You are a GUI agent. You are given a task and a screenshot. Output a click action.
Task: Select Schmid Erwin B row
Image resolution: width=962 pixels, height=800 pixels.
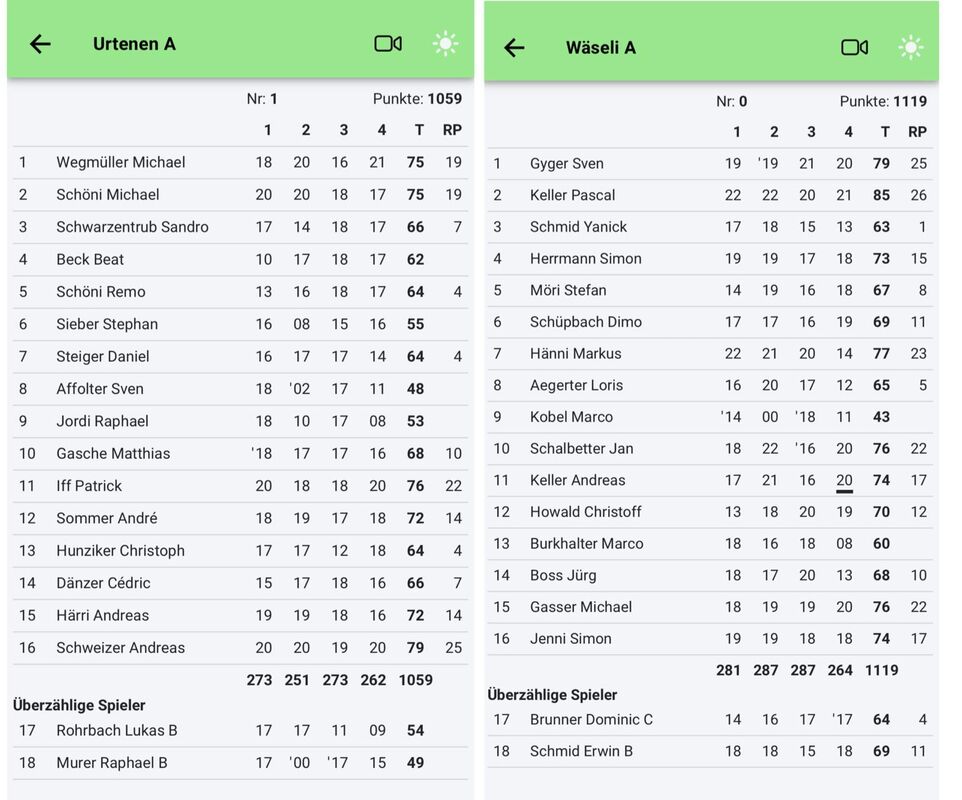pyautogui.click(x=581, y=752)
